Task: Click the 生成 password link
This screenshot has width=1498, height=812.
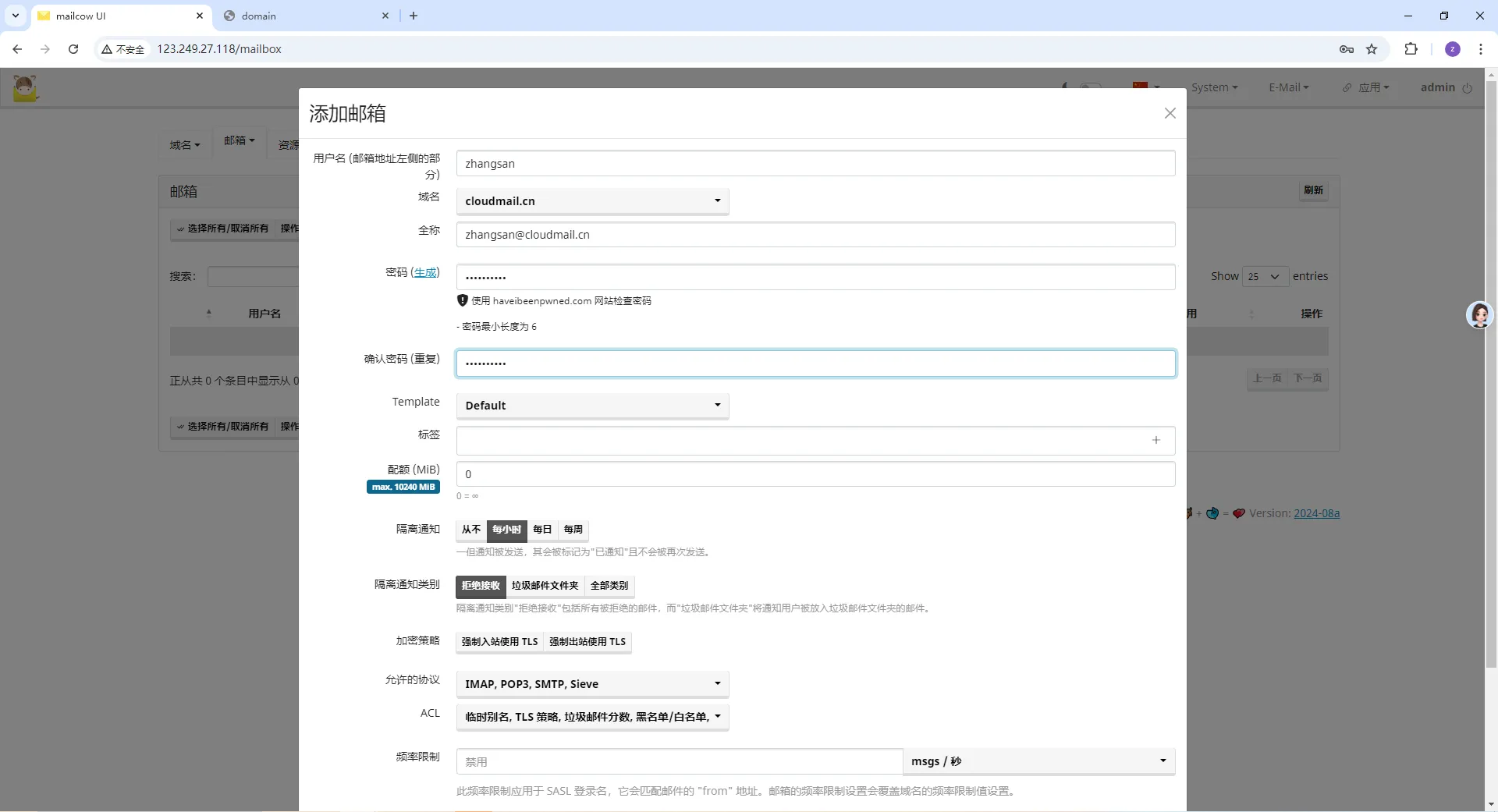Action: (425, 272)
